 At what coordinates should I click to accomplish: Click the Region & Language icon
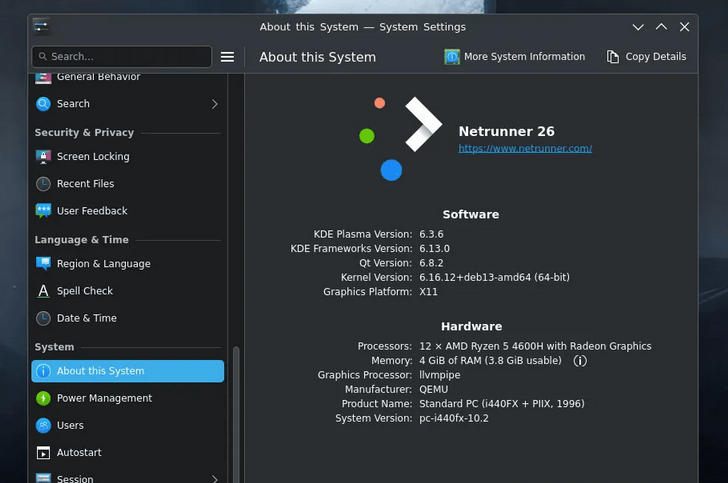point(43,264)
